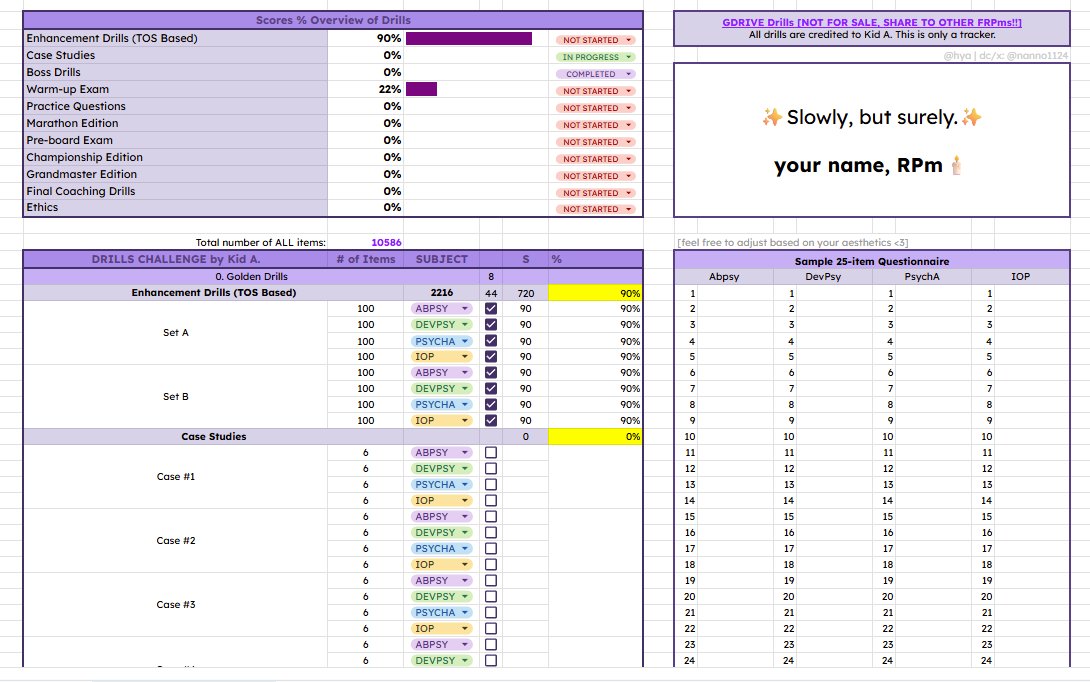Select the 'your name, RPm' cell
Viewport: 1090px width, 682px height.
[868, 165]
